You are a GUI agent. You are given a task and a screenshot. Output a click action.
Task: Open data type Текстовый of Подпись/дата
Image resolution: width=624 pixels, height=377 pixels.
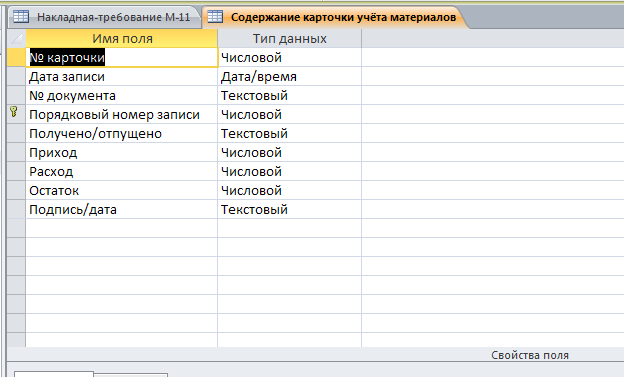tap(289, 210)
